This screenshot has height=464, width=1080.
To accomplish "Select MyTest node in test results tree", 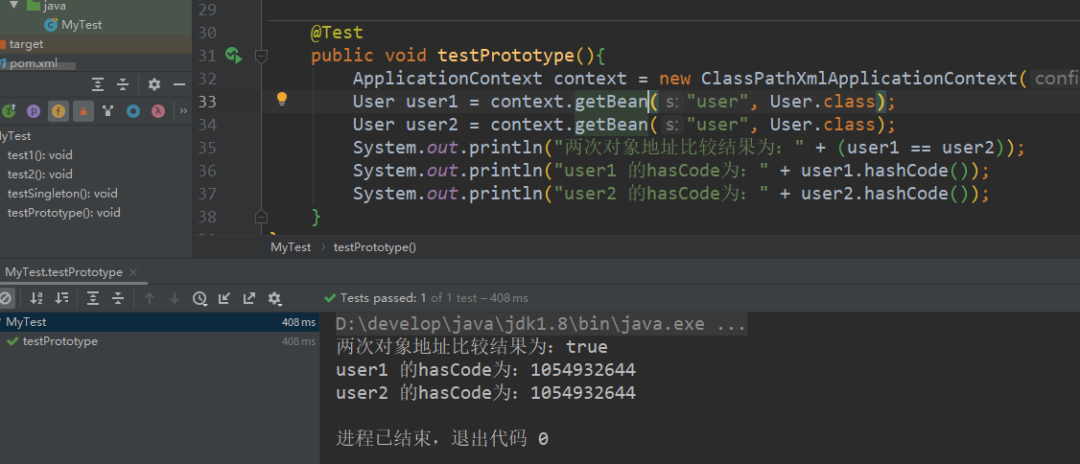I will coord(160,321).
